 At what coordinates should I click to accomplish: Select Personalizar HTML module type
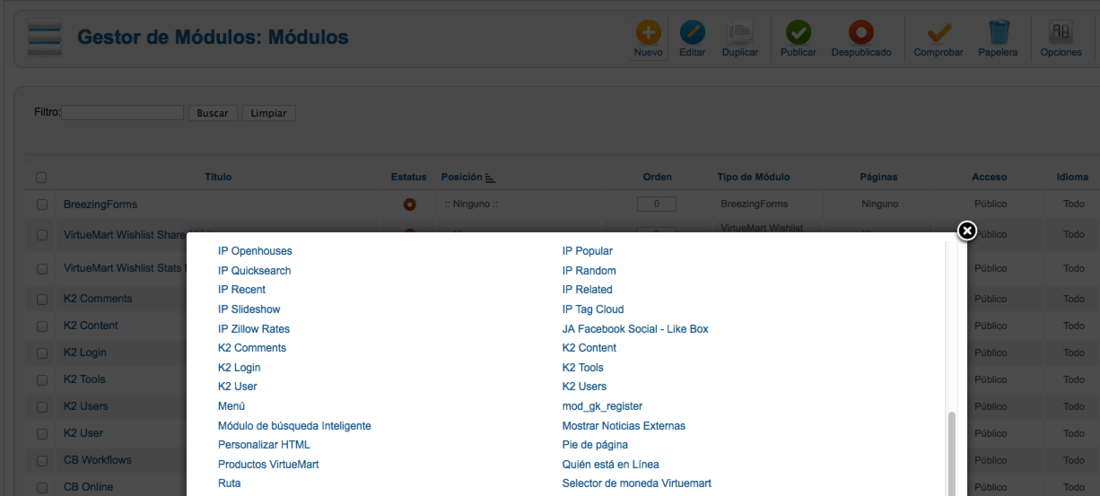point(264,445)
